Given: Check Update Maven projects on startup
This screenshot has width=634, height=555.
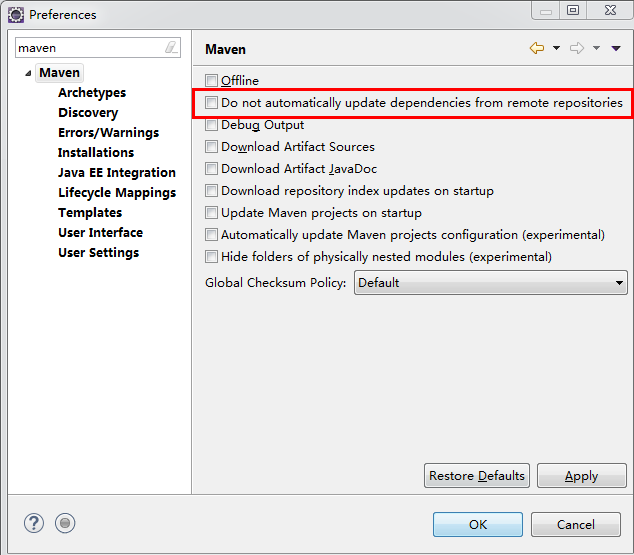Looking at the screenshot, I should 211,213.
